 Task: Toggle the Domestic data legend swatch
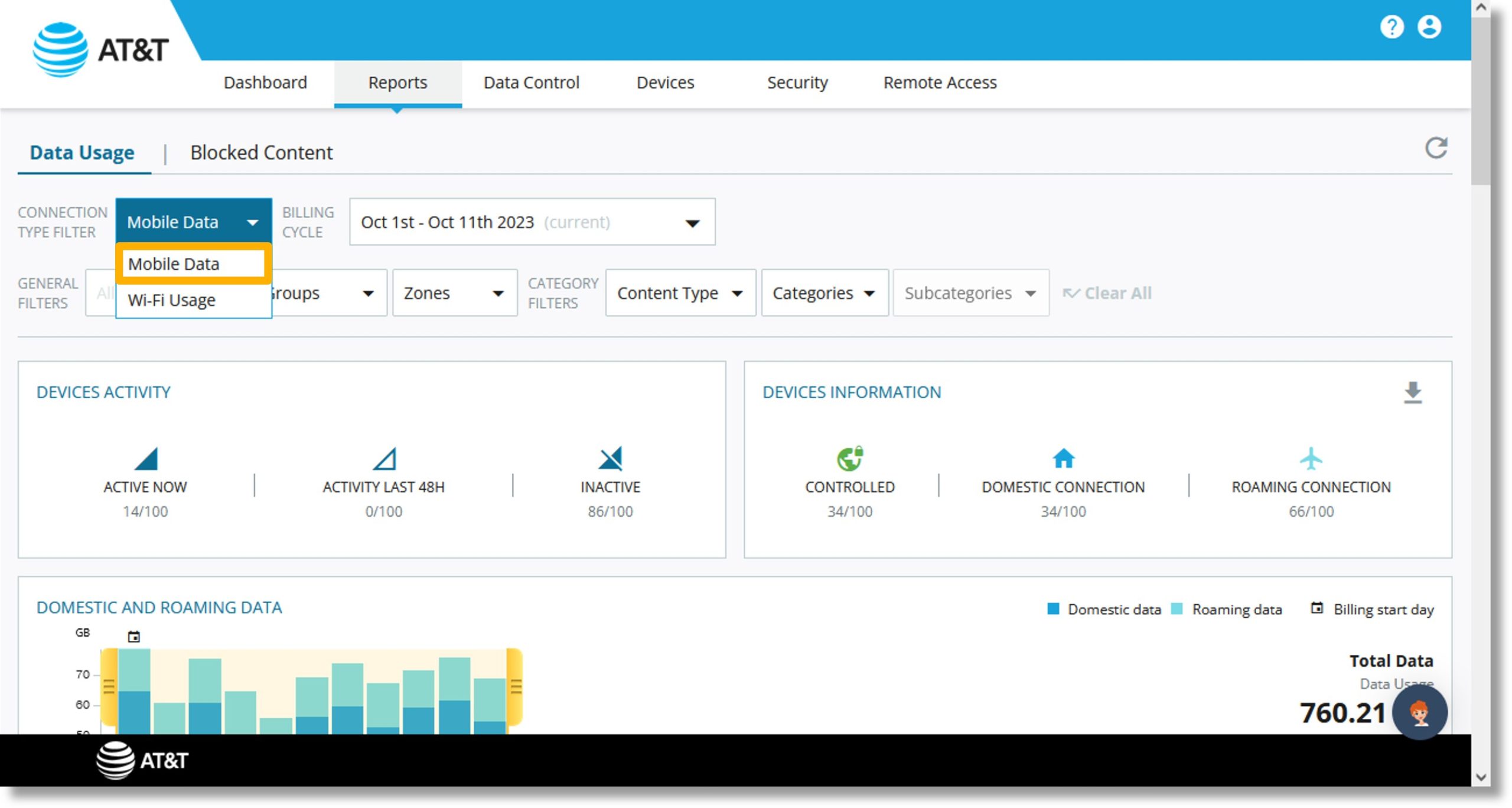1052,609
